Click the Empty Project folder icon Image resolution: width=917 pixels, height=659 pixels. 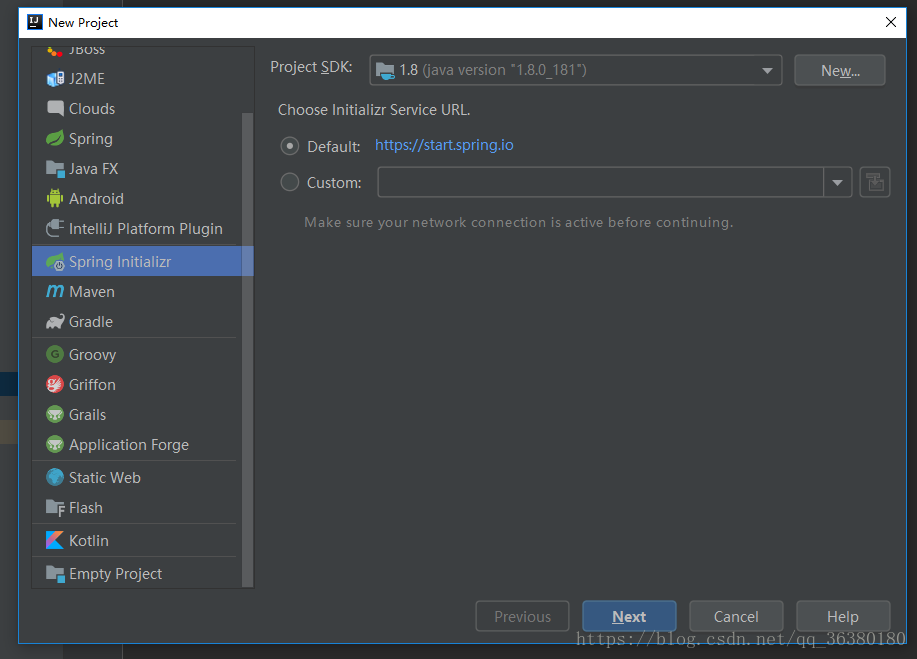pyautogui.click(x=55, y=574)
